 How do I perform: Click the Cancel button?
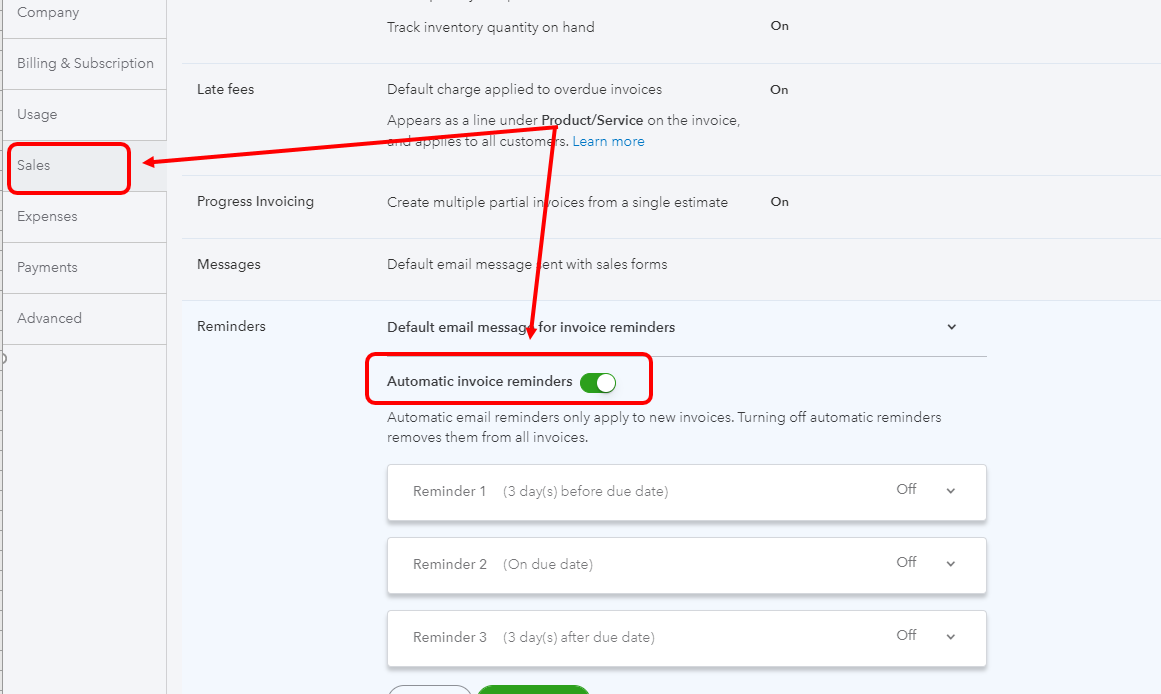[430, 690]
